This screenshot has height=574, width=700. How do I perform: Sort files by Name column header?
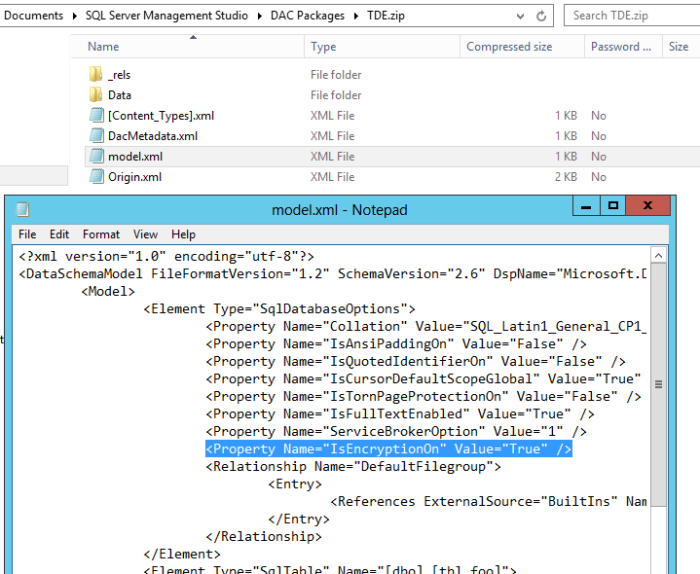click(x=103, y=47)
